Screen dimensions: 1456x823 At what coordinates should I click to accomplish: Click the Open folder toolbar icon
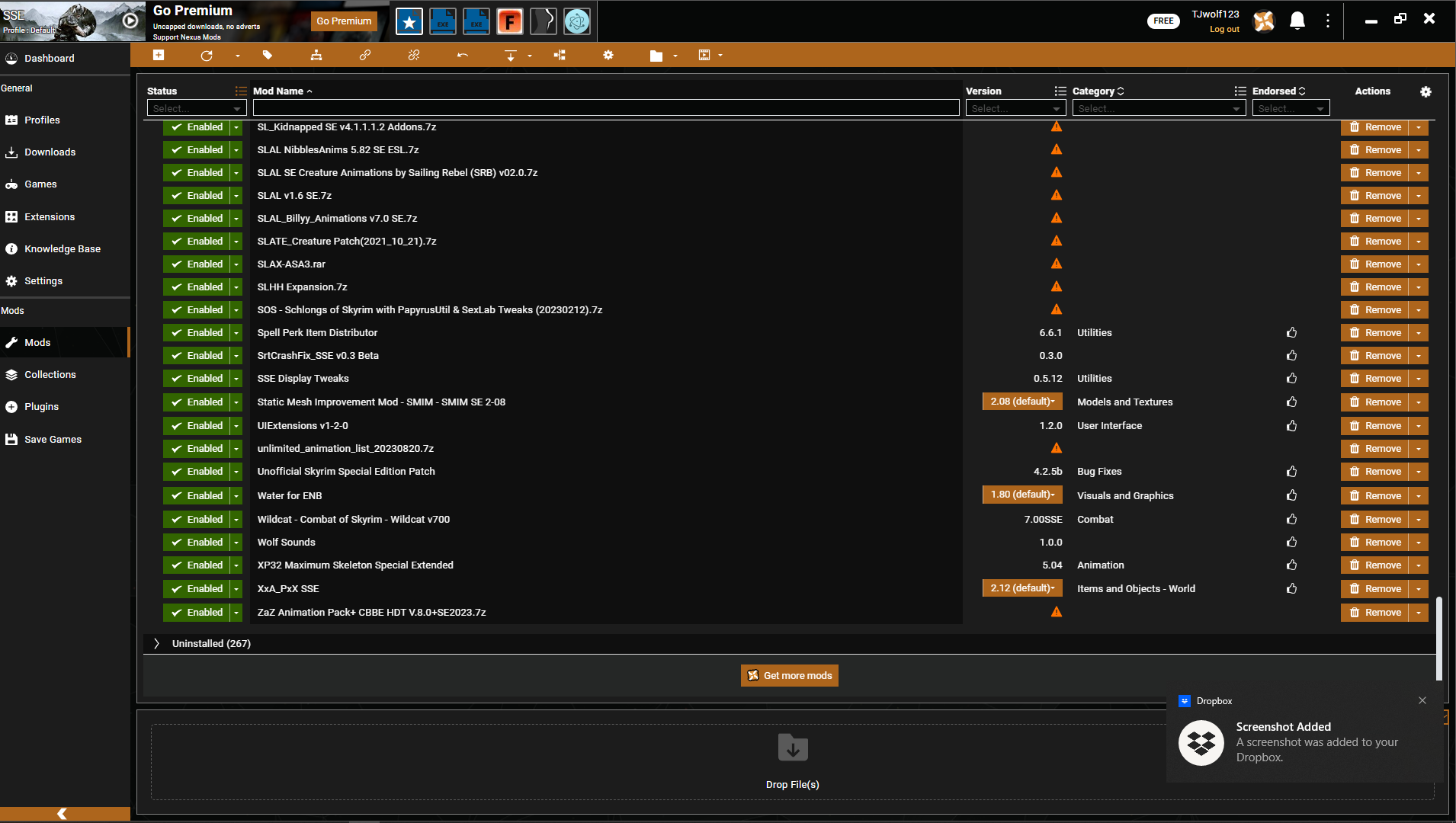(x=656, y=56)
